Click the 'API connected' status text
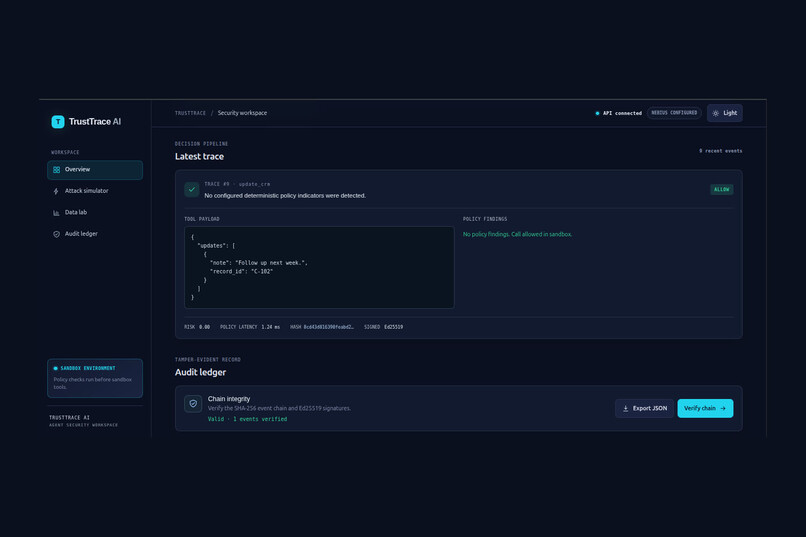The image size is (806, 537). click(x=622, y=113)
